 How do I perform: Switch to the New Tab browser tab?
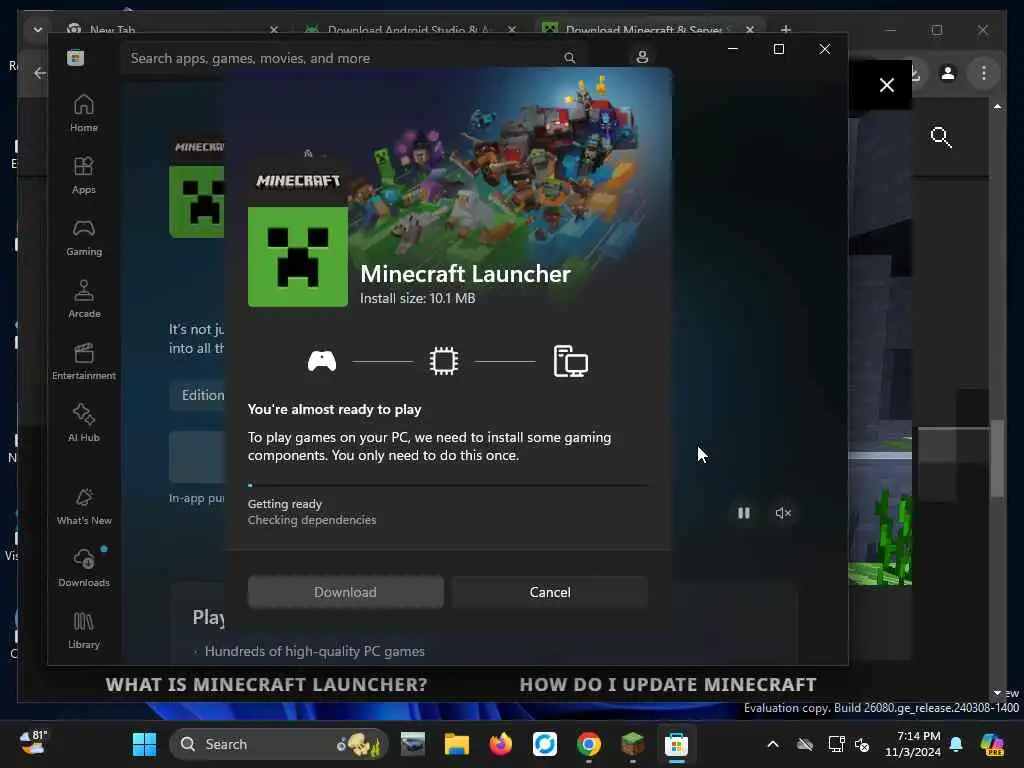point(170,29)
